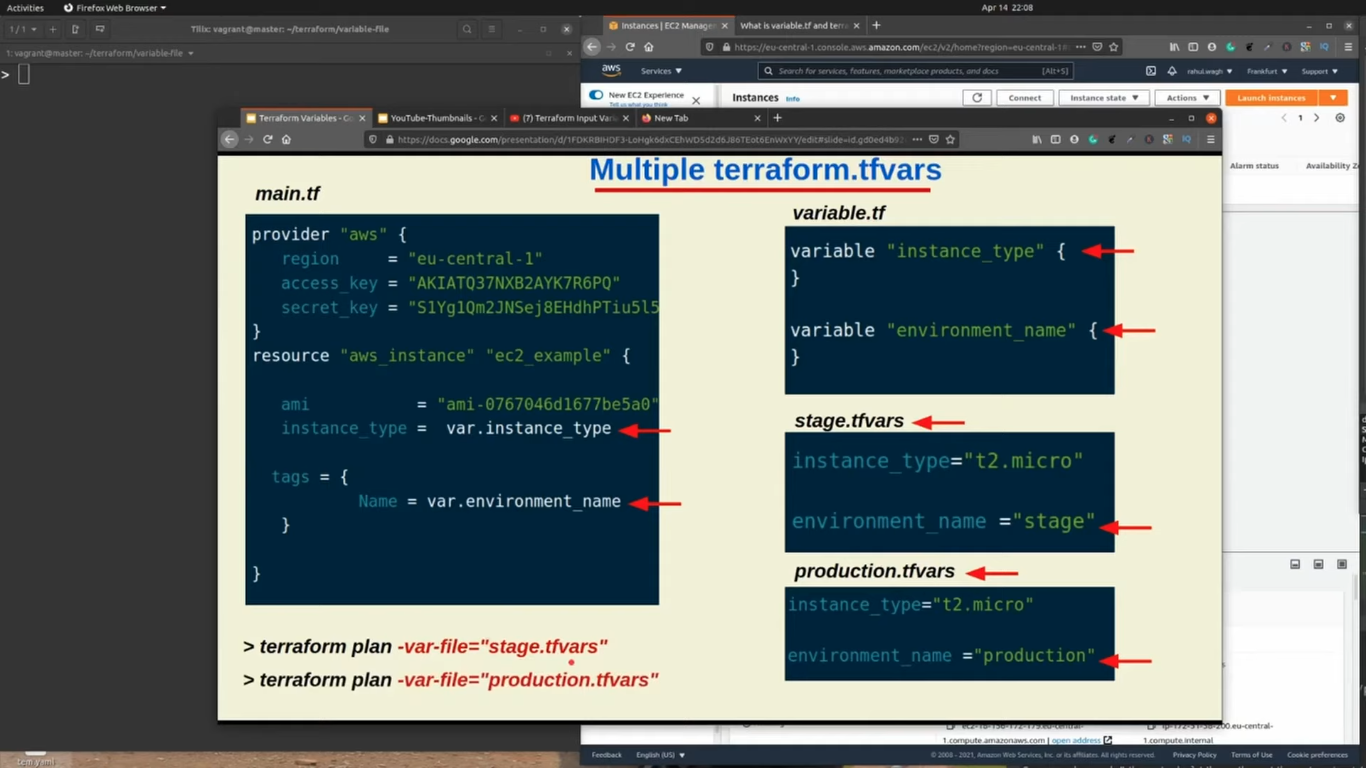Expand the Frankfurt region selector
Viewport: 1366px width, 768px height.
1267,71
